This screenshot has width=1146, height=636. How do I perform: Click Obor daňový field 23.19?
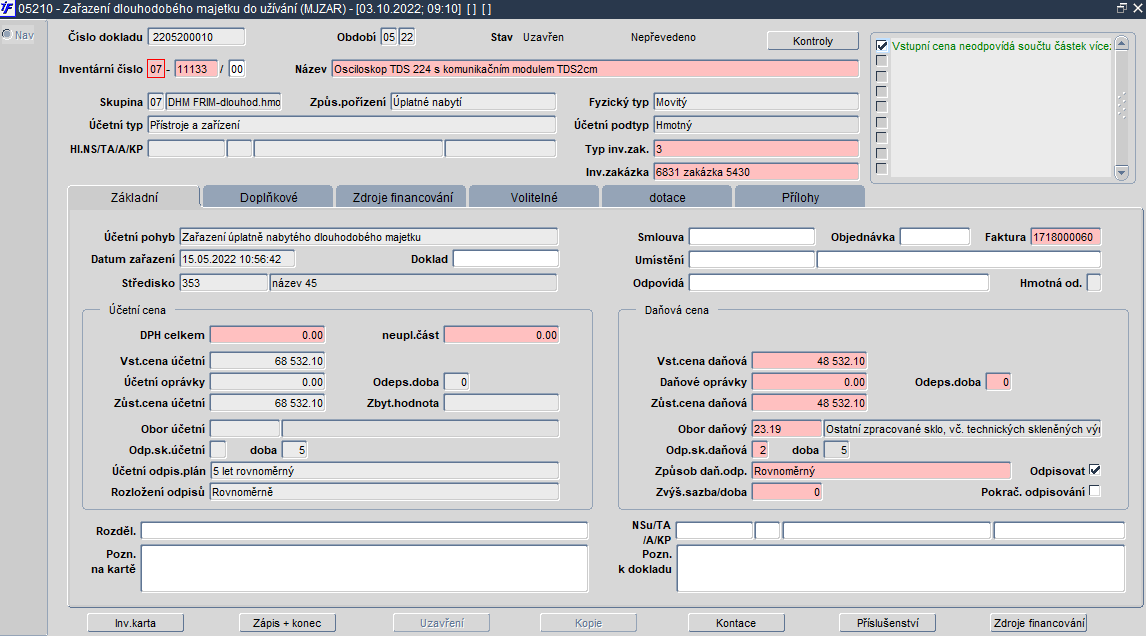click(x=786, y=429)
